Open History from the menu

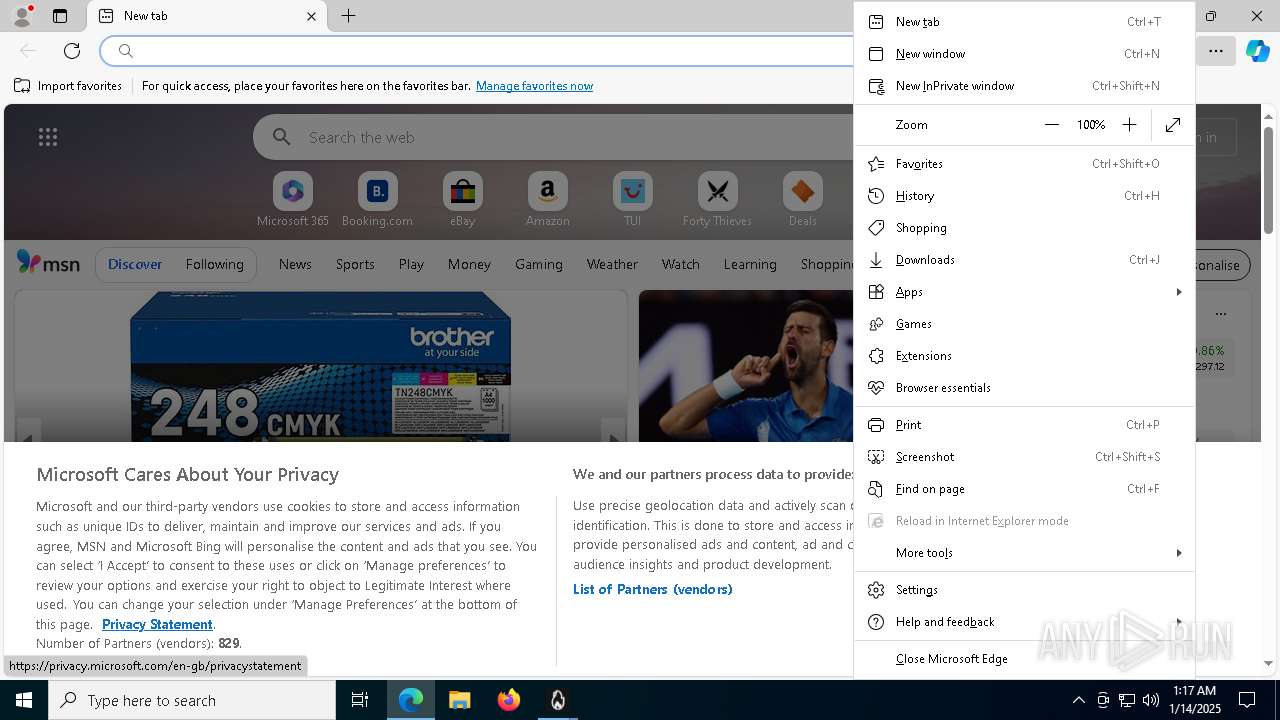(x=1025, y=196)
